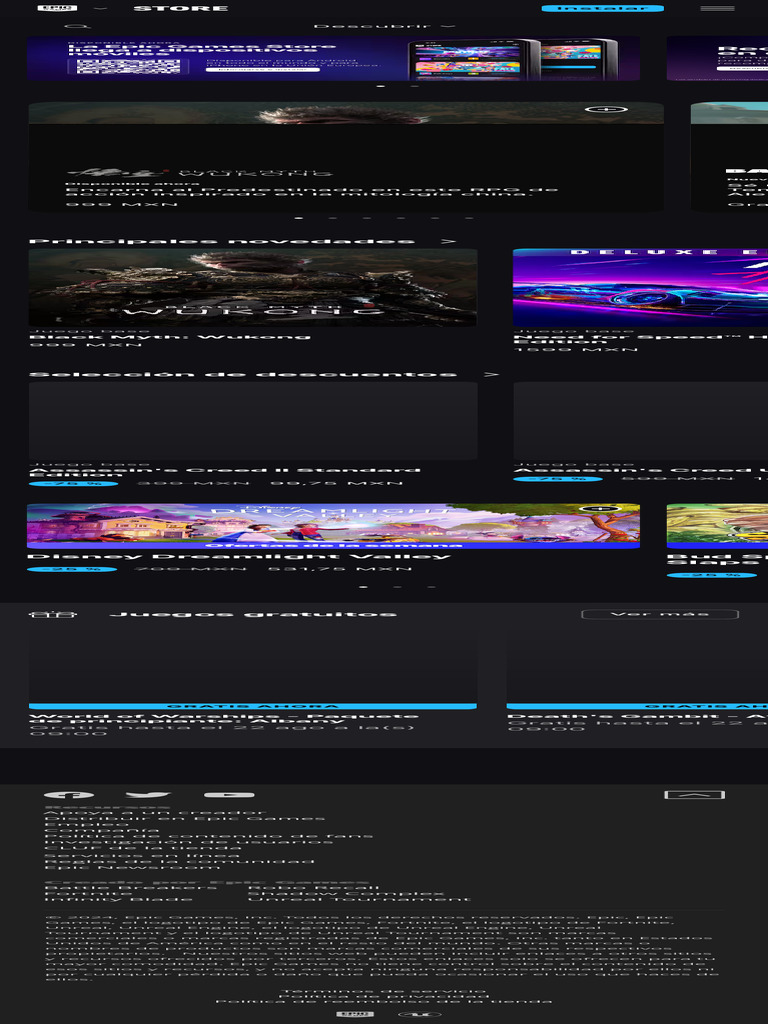Add Black Myth Wukong hero to wishlist
The width and height of the screenshot is (768, 1024).
(605, 109)
